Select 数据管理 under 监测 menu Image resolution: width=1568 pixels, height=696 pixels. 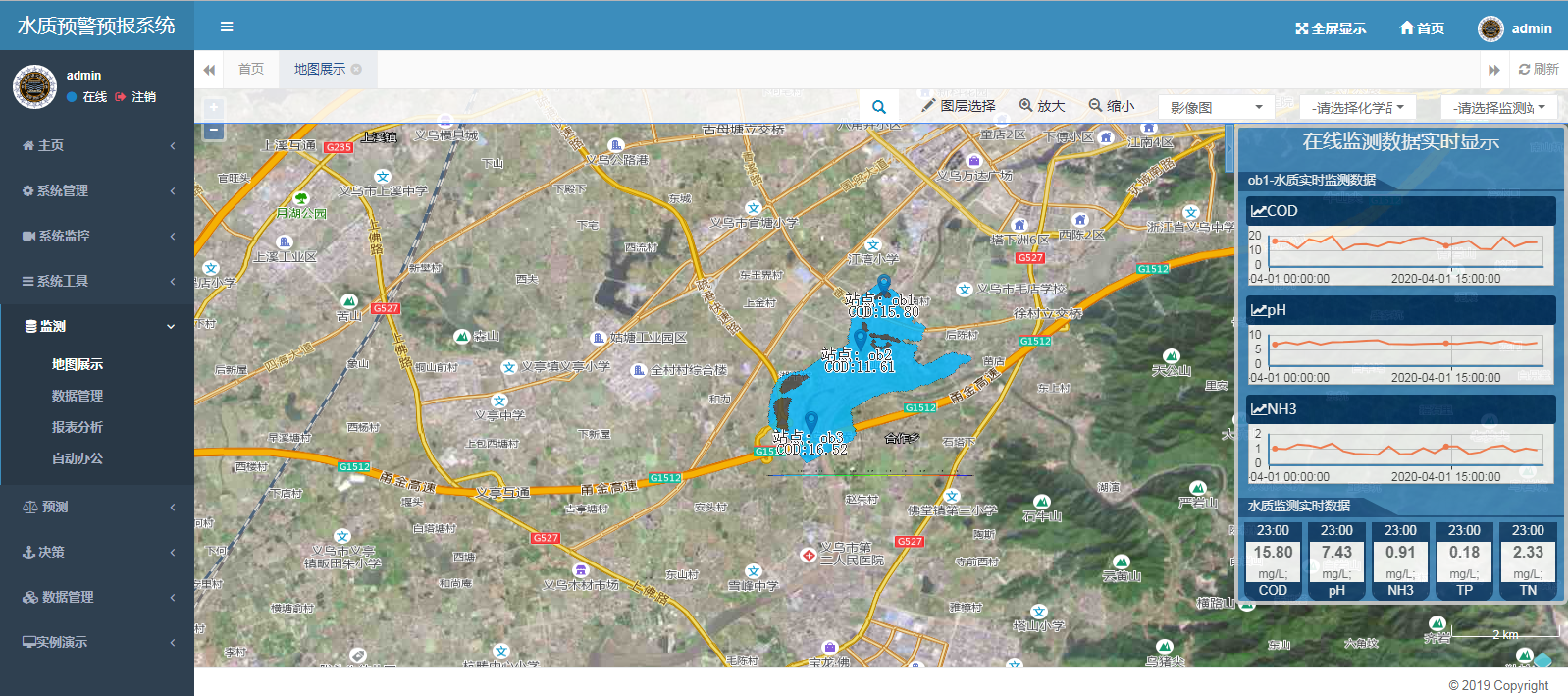78,396
